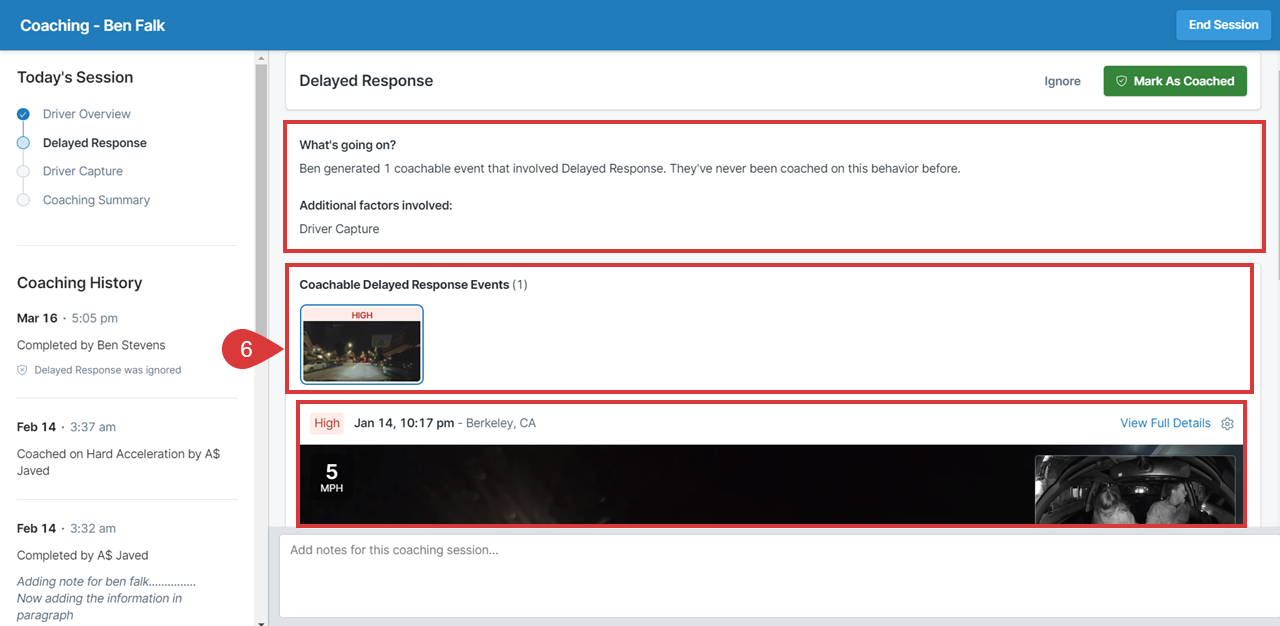Image resolution: width=1280 pixels, height=626 pixels.
Task: Click 'Driver Capture' additional factor text
Action: coord(339,229)
